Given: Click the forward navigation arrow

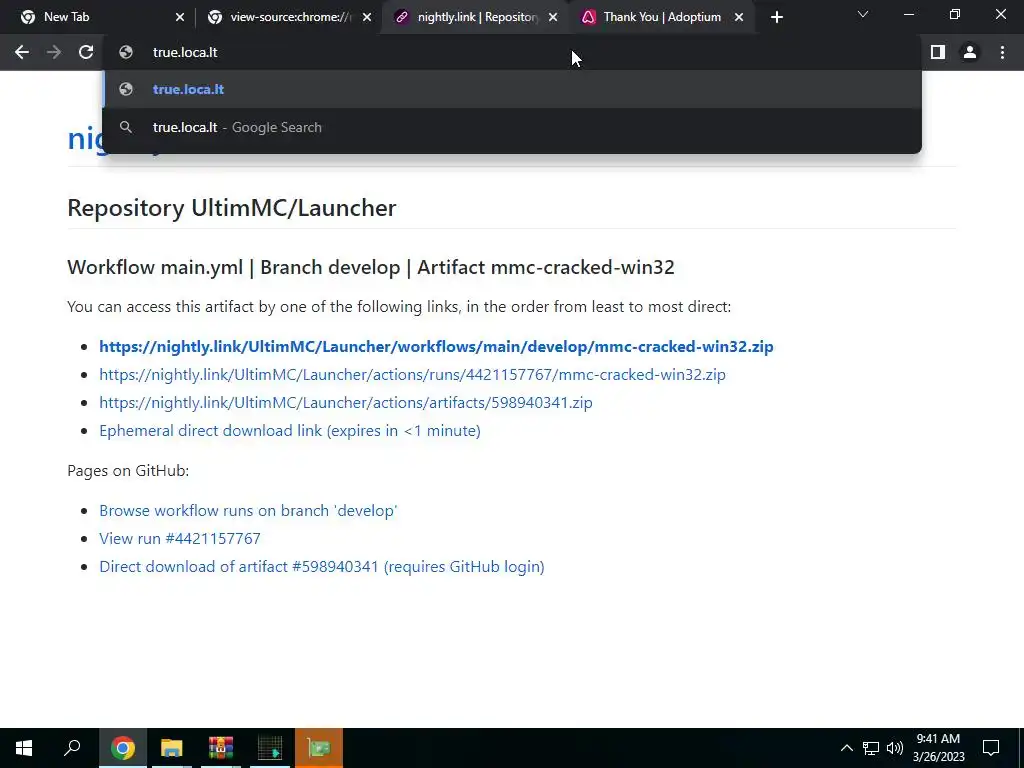Looking at the screenshot, I should coord(54,52).
